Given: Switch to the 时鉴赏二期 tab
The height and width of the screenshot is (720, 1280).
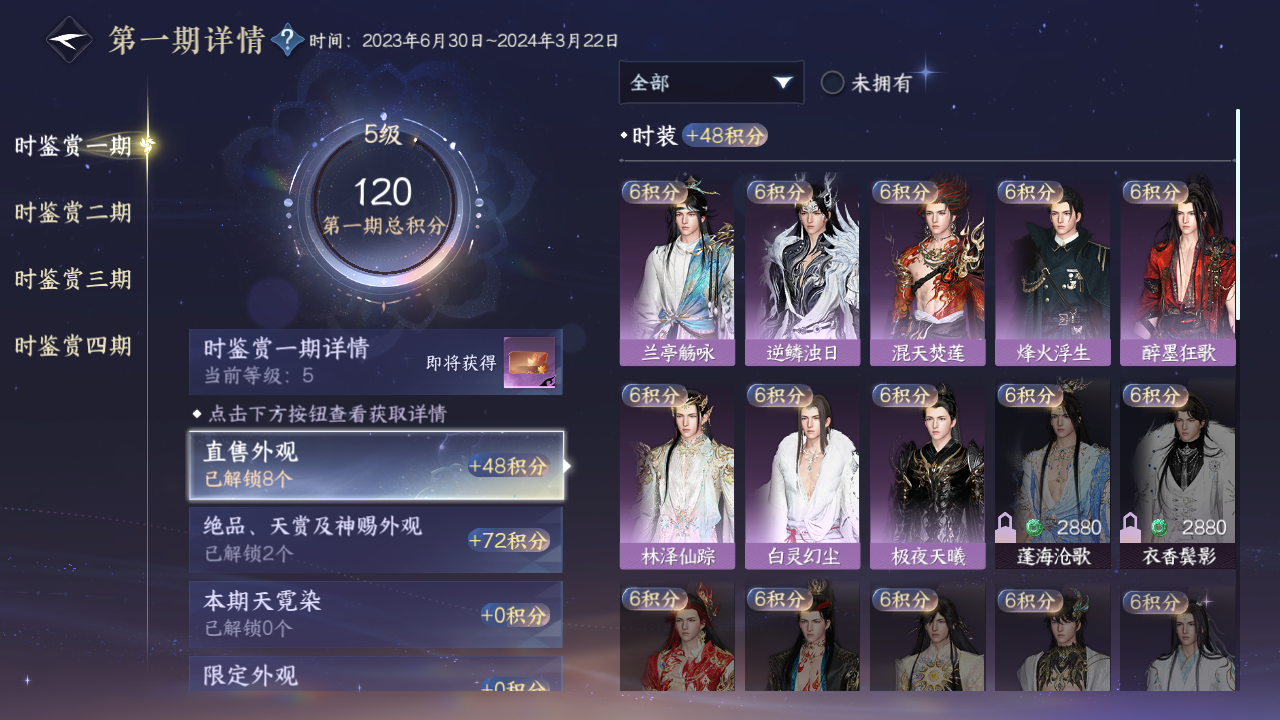Looking at the screenshot, I should click(73, 213).
